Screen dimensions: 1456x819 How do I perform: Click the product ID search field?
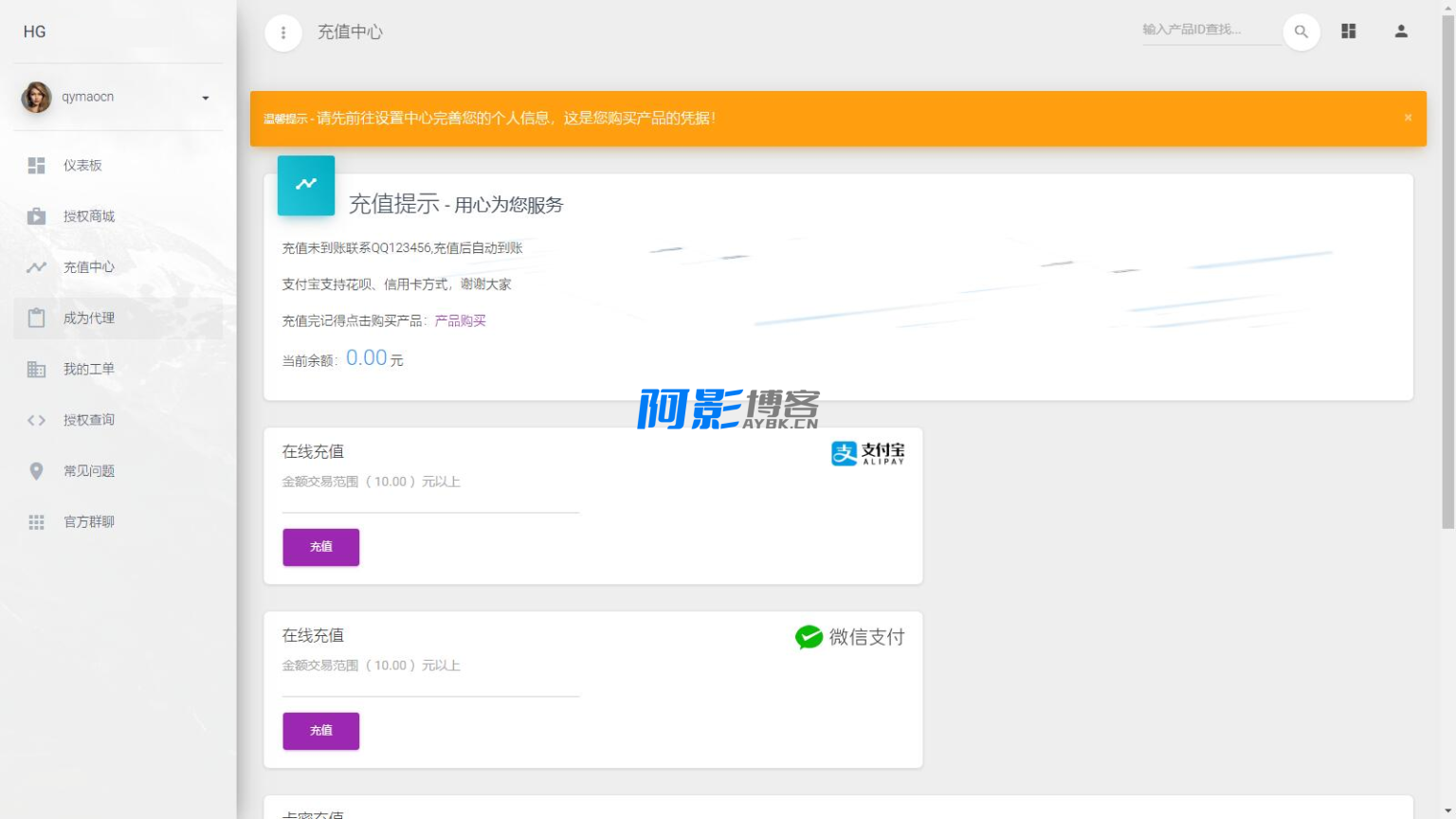point(1209,30)
